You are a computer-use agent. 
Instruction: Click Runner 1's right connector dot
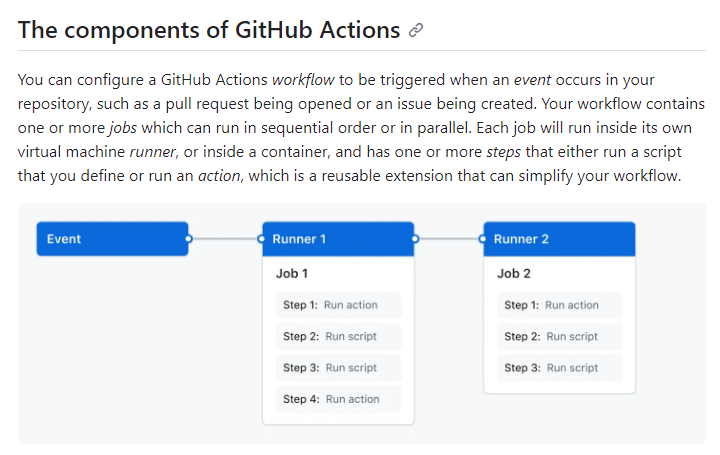coord(415,239)
